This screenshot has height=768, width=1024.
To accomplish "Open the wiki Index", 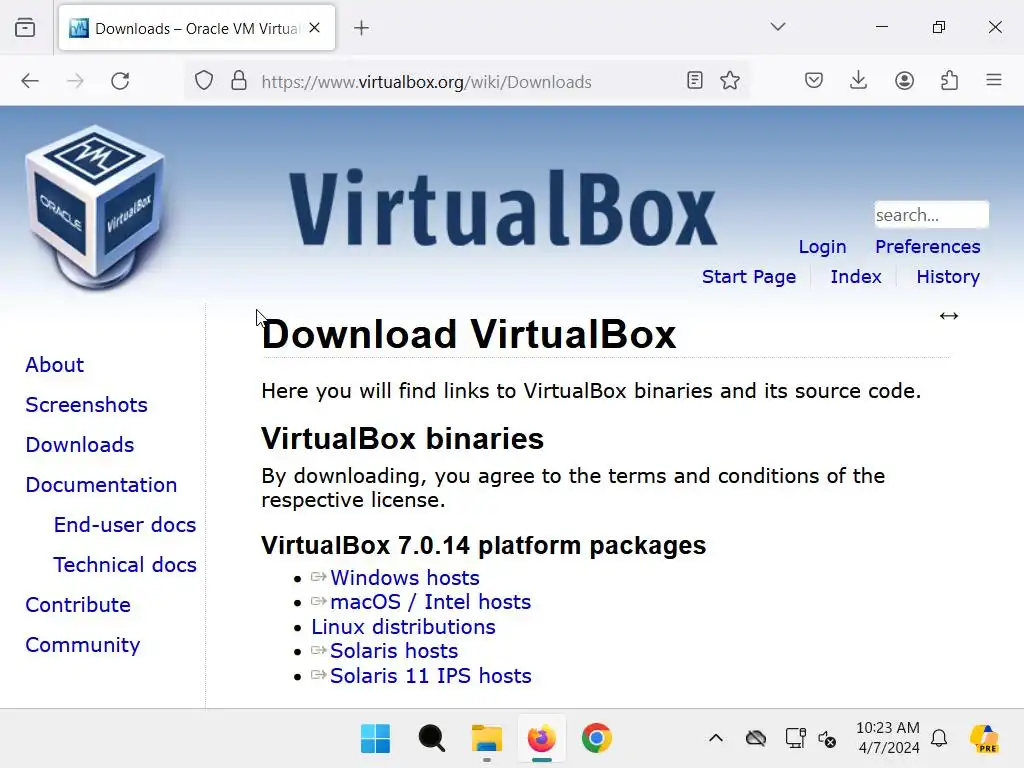I will pyautogui.click(x=856, y=277).
